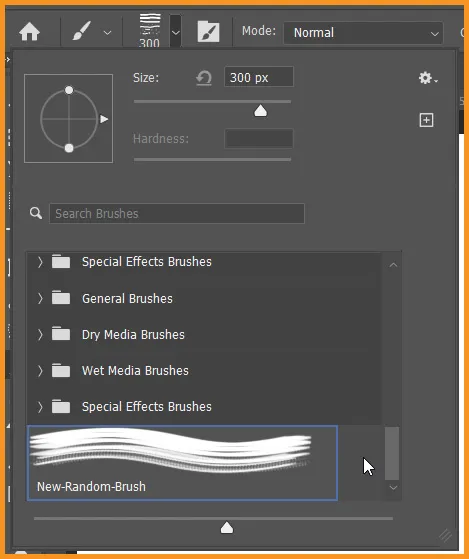Click the brush list scroll up arrow
Screen dimensions: 469x559
click(393, 265)
